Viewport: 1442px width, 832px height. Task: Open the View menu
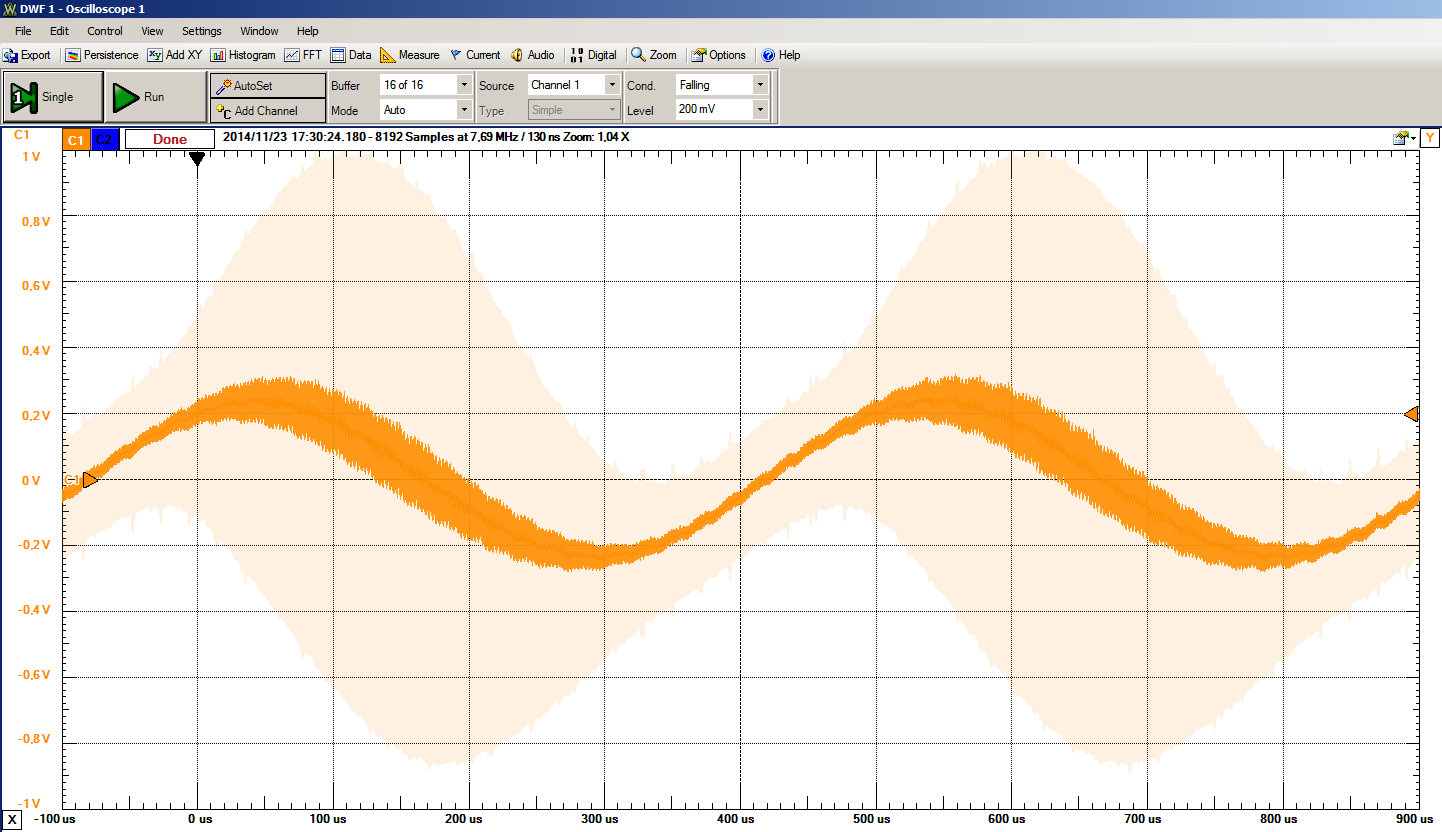[152, 31]
